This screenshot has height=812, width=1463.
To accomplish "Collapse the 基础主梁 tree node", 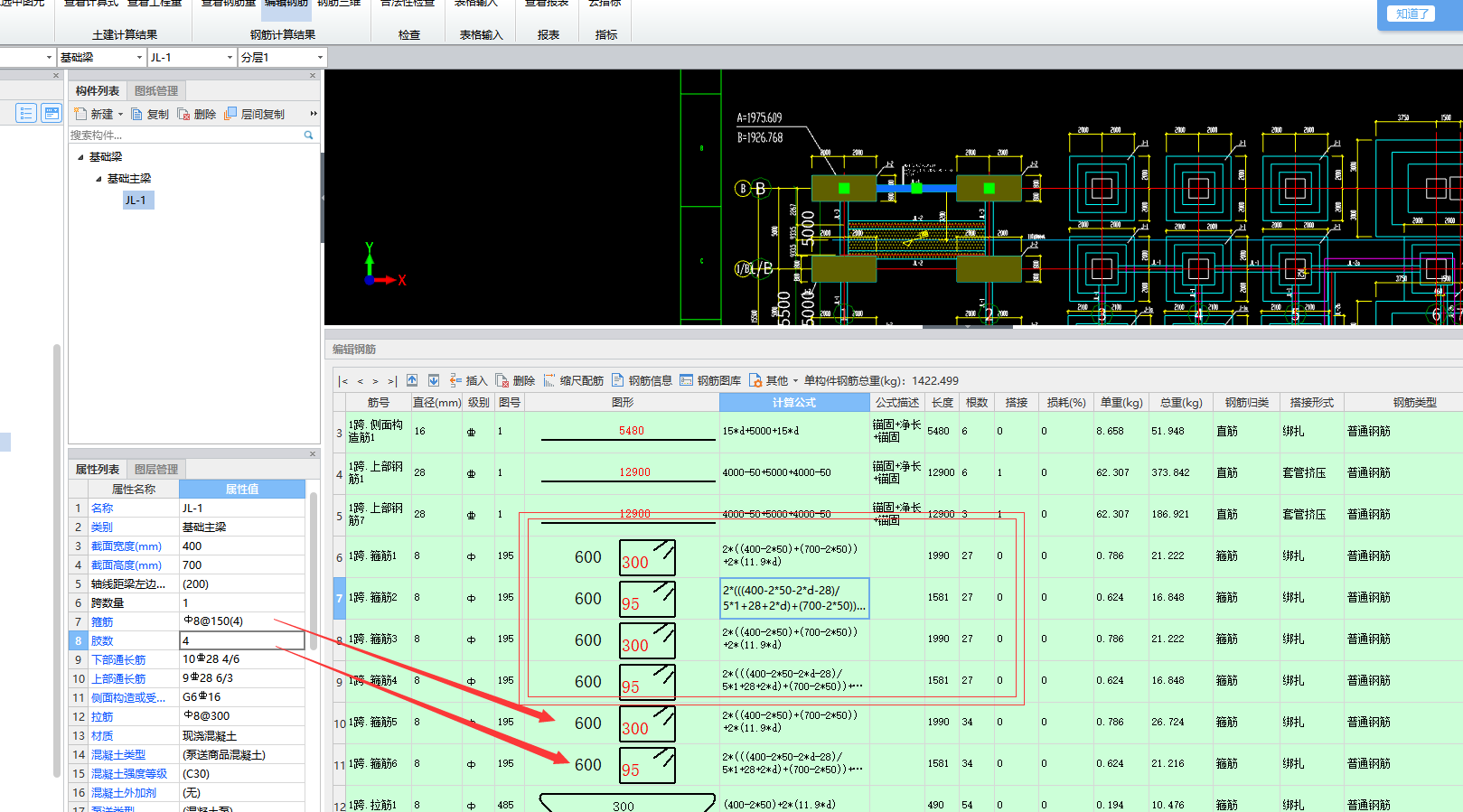I will (99, 179).
